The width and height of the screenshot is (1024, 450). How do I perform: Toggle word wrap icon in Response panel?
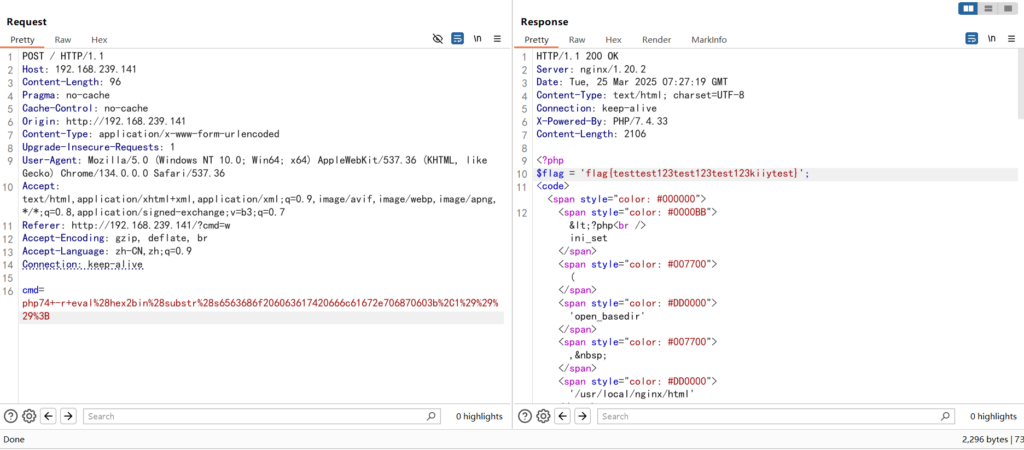971,39
